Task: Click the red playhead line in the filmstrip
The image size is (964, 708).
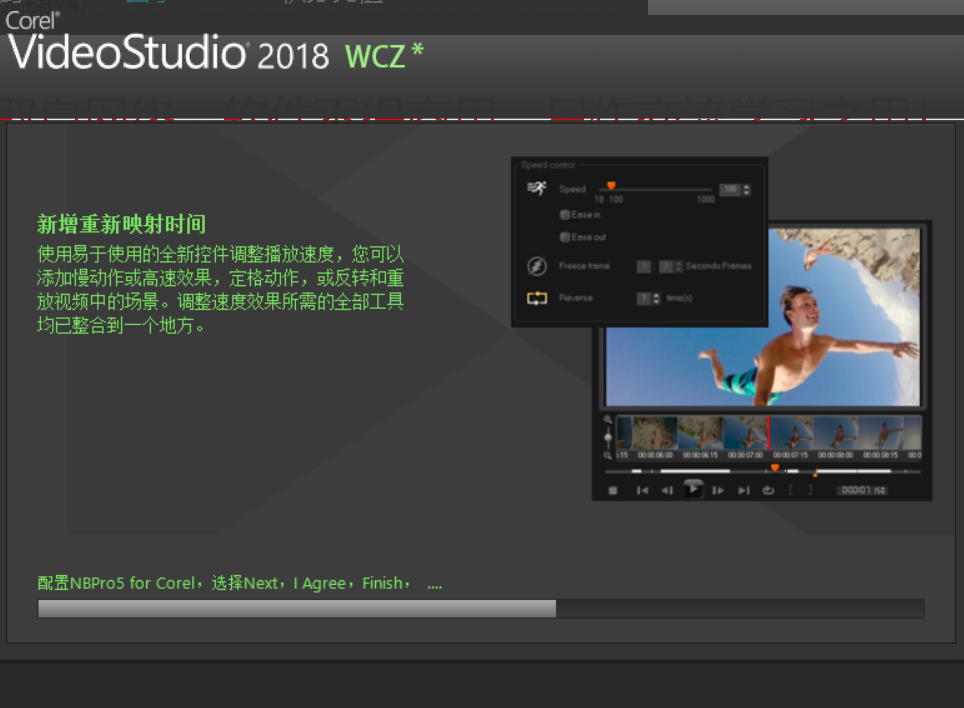Action: [768, 433]
